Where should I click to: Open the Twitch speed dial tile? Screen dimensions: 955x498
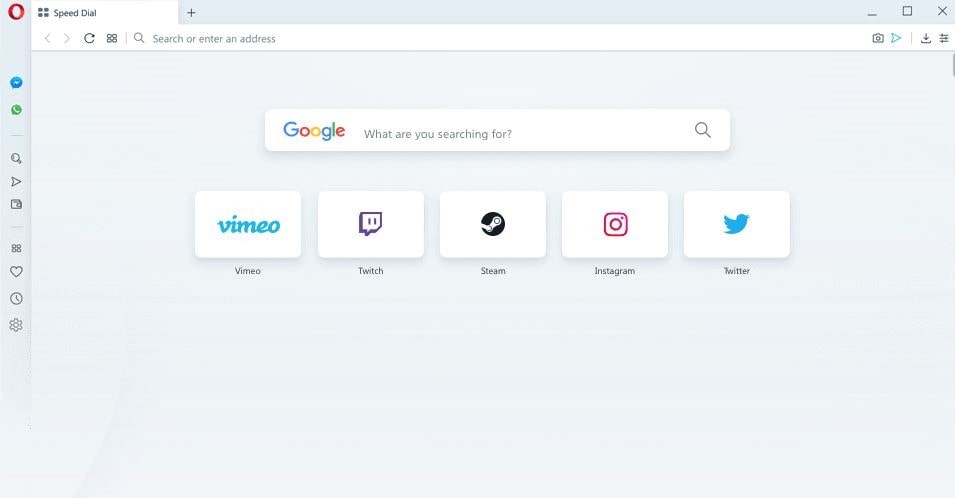pyautogui.click(x=371, y=224)
